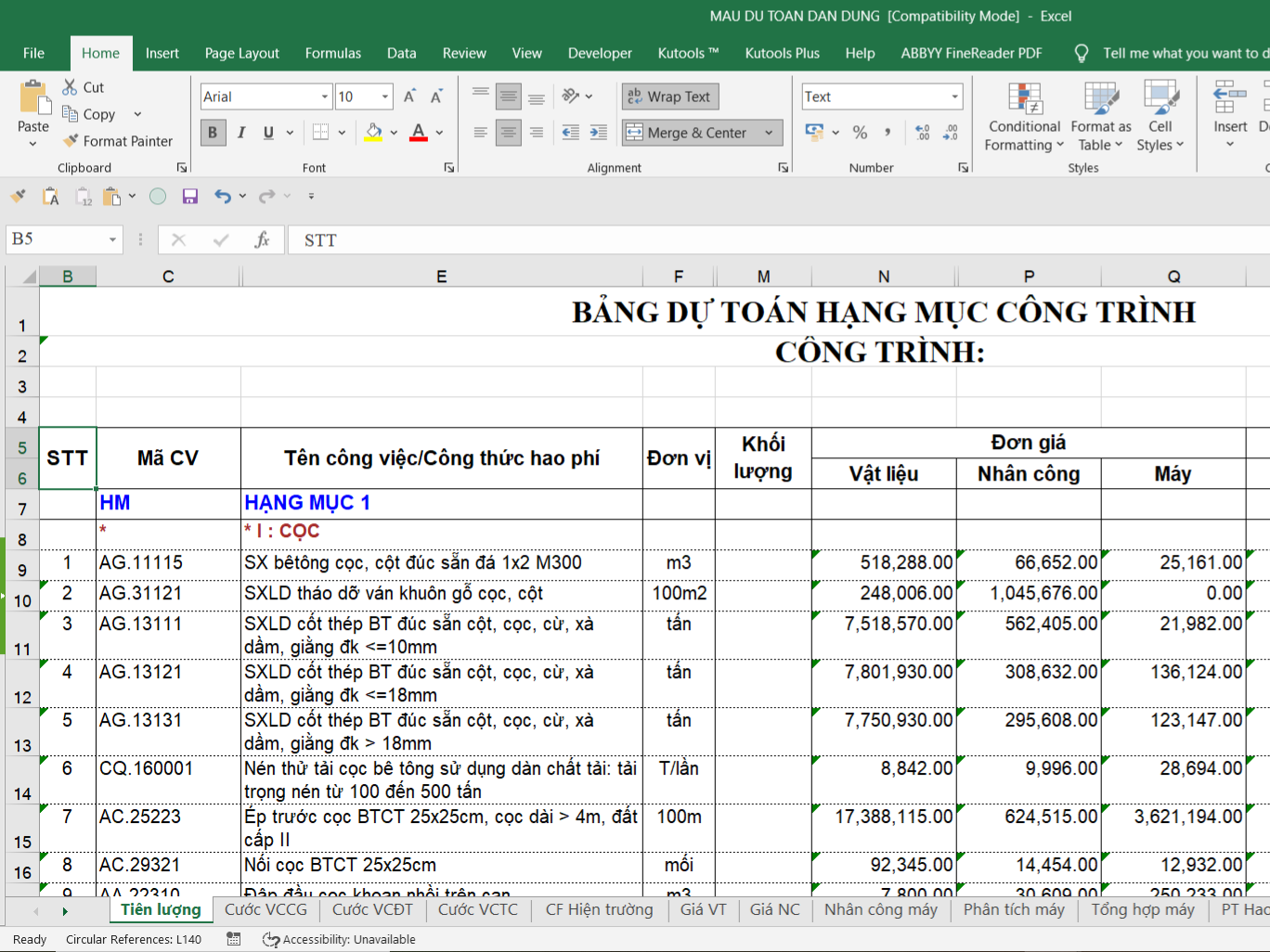Decrease indent
The height and width of the screenshot is (952, 1270).
click(571, 133)
